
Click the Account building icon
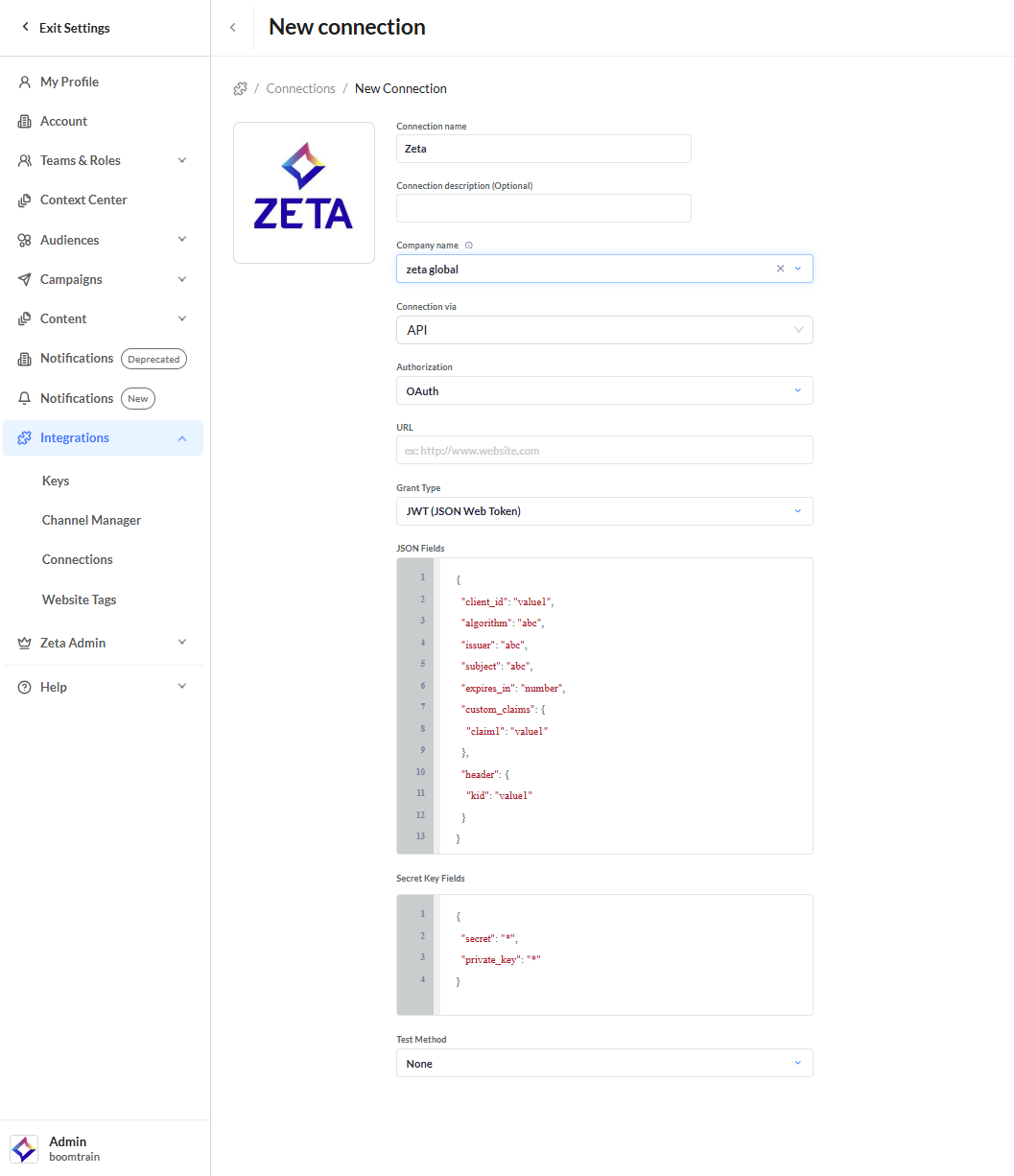[25, 121]
